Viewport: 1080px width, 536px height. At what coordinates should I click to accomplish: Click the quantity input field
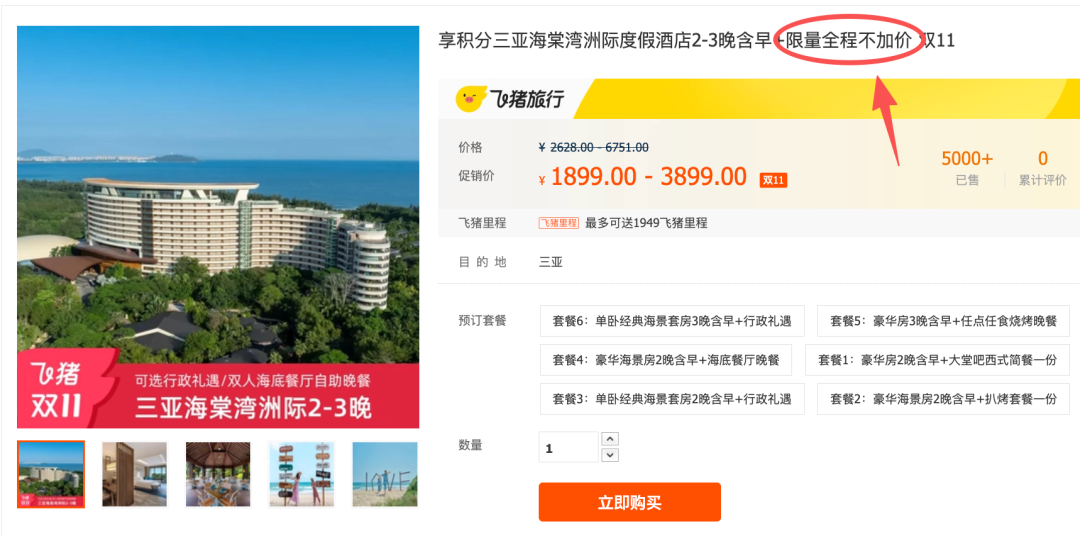tap(569, 447)
